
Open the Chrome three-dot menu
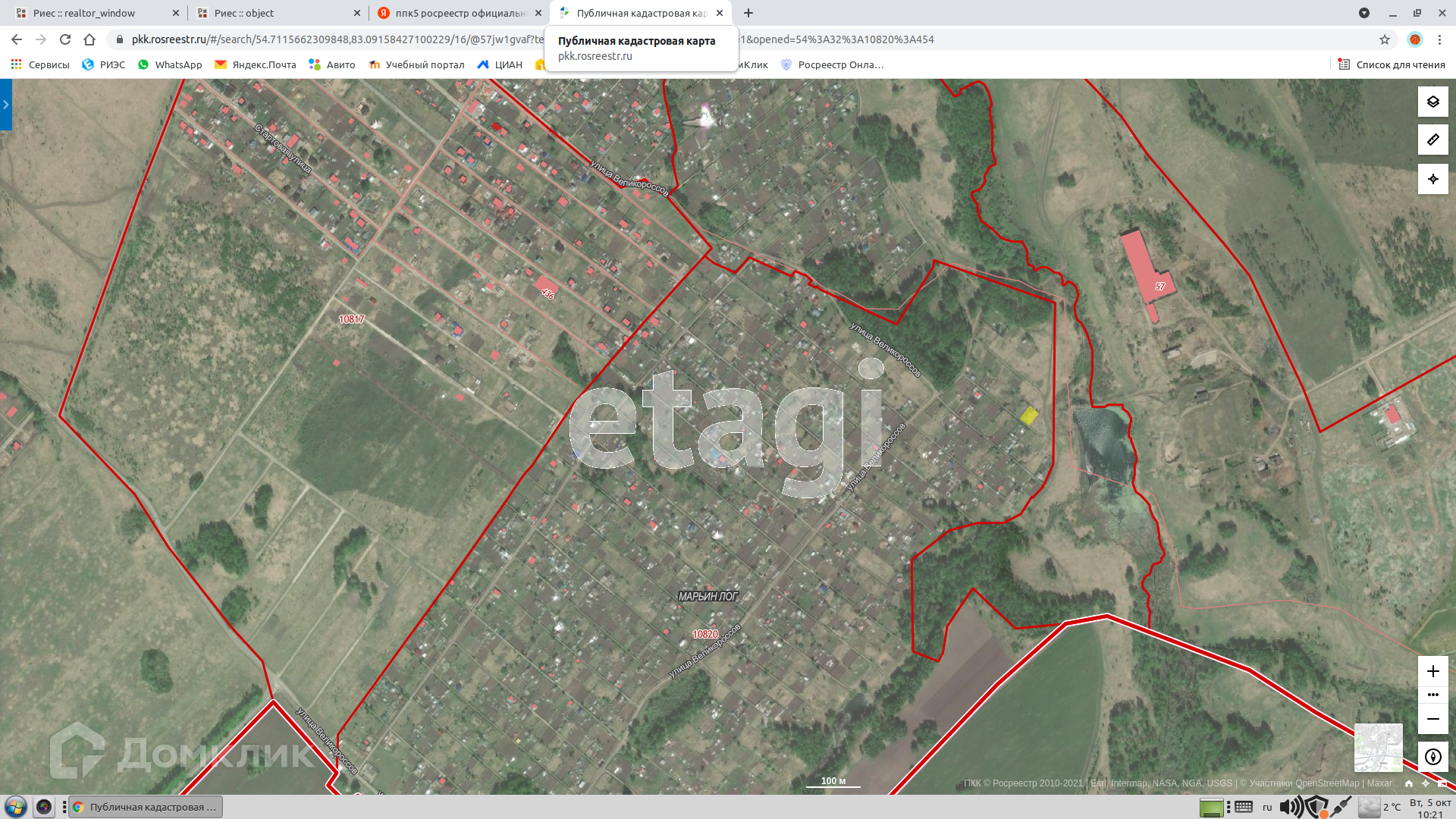coord(1439,39)
